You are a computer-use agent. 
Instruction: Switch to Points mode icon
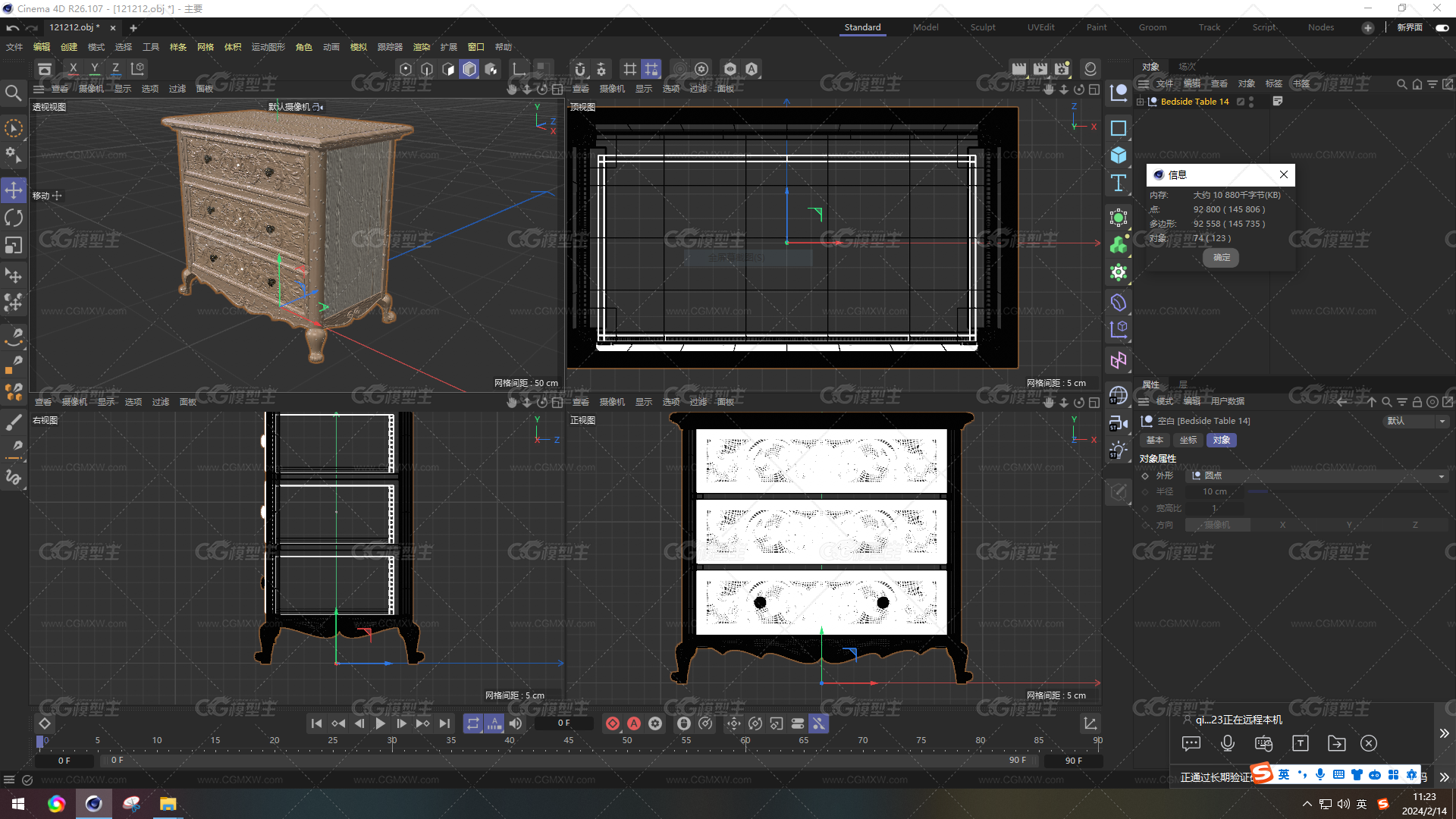click(x=406, y=69)
